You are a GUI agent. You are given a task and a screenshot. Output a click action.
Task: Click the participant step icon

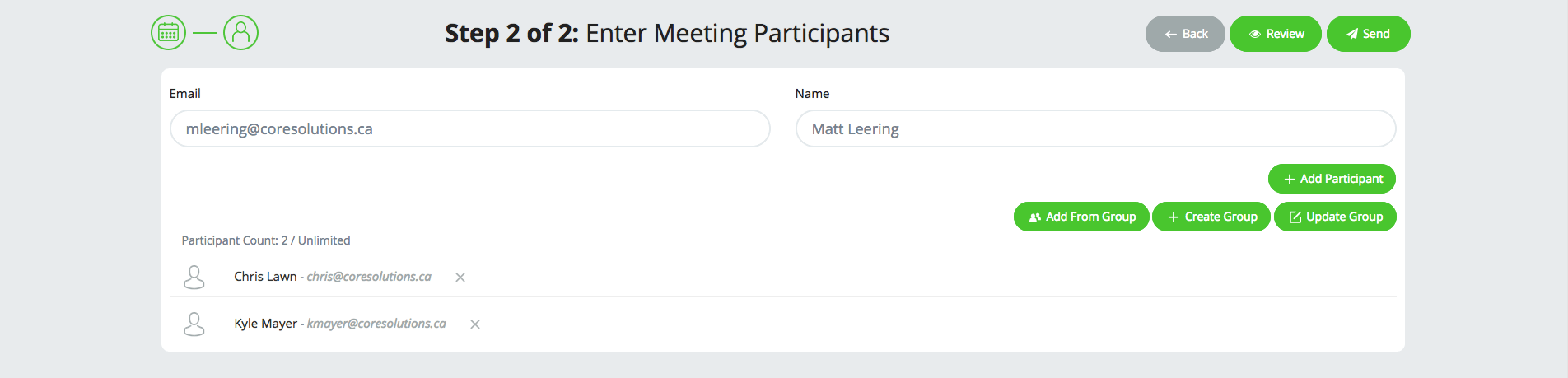[x=240, y=33]
